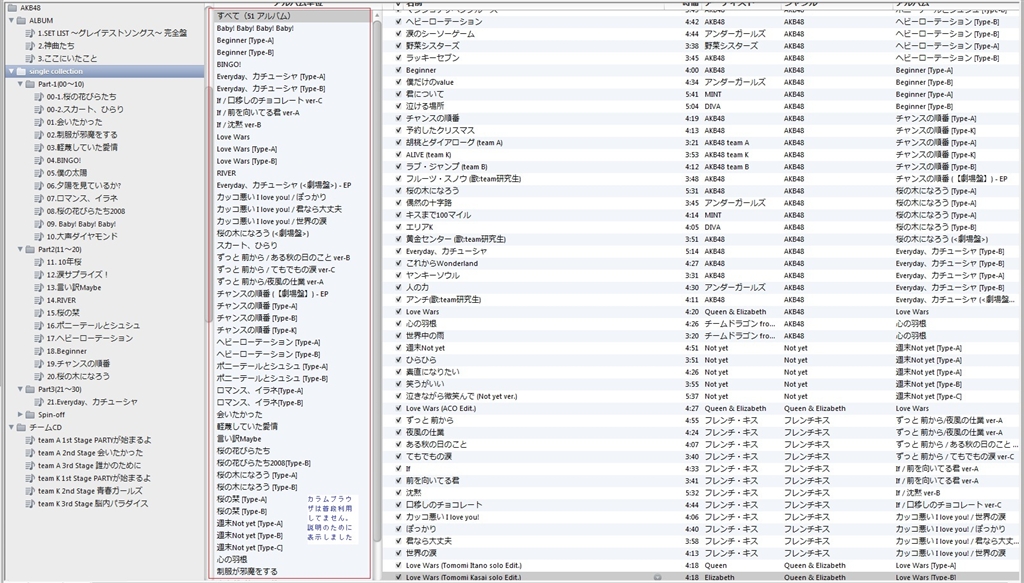Collapse the Part-1(00〜10) folder

20,84
